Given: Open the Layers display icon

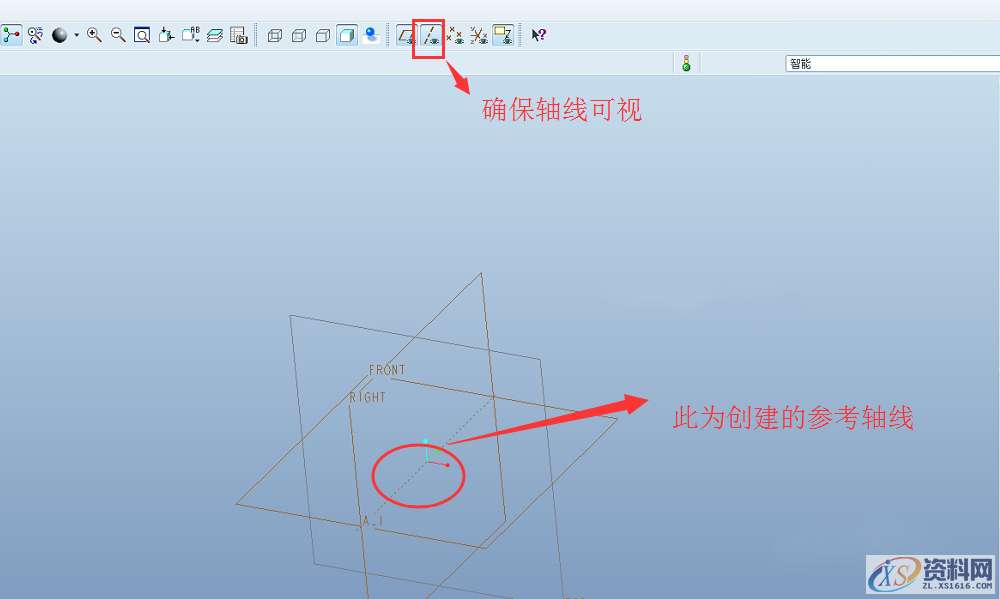Looking at the screenshot, I should [214, 35].
